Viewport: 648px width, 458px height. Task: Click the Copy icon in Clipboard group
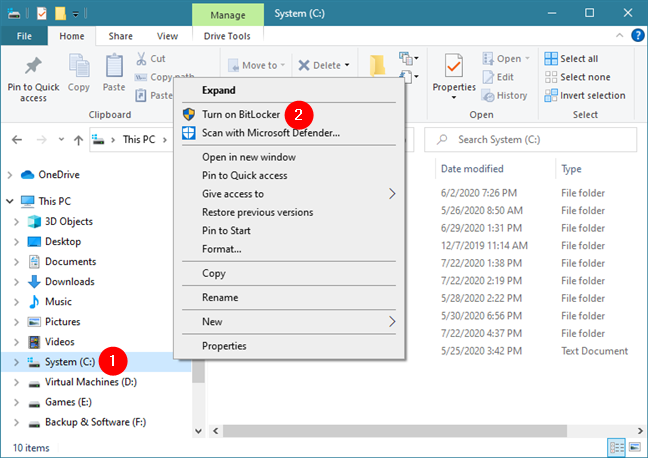(79, 65)
